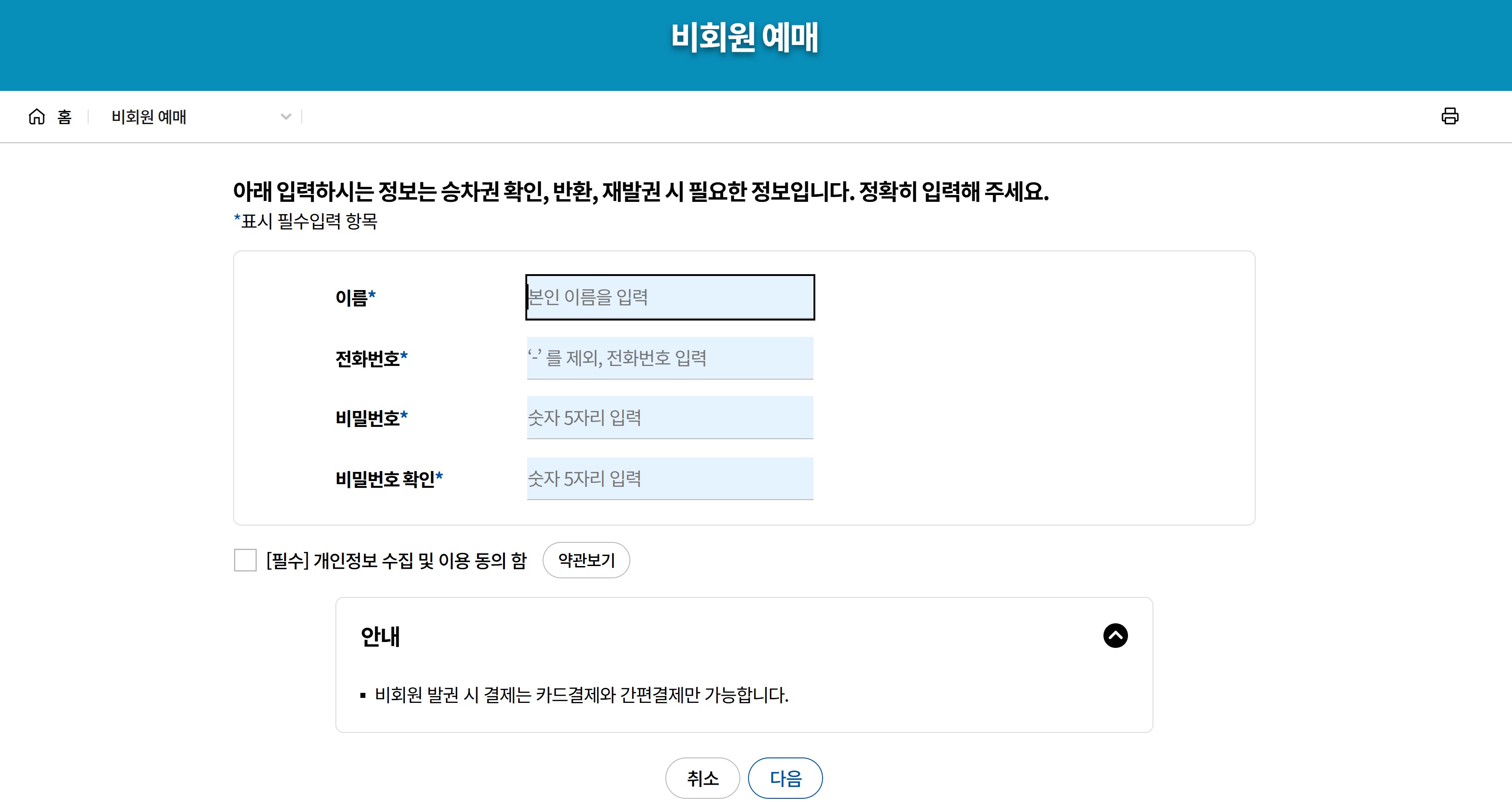The height and width of the screenshot is (802, 1512).
Task: Click the required-field notice 표시 필수입력 항목
Action: click(x=306, y=222)
